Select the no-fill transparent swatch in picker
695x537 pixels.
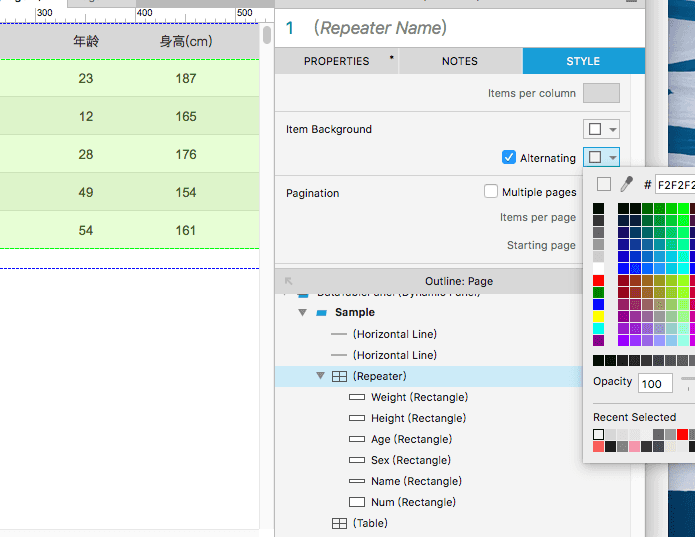pyautogui.click(x=604, y=184)
